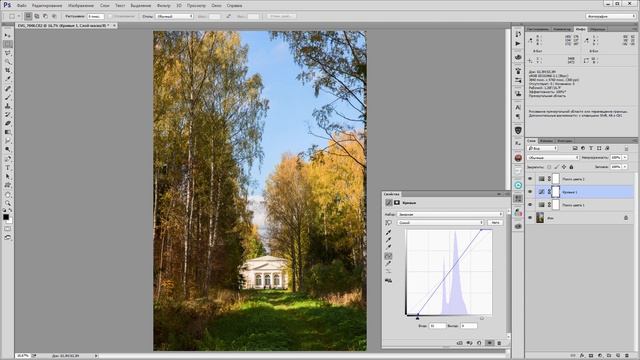Viewport: 640px width, 360px height.
Task: Select the Type tool
Action: tap(8, 168)
